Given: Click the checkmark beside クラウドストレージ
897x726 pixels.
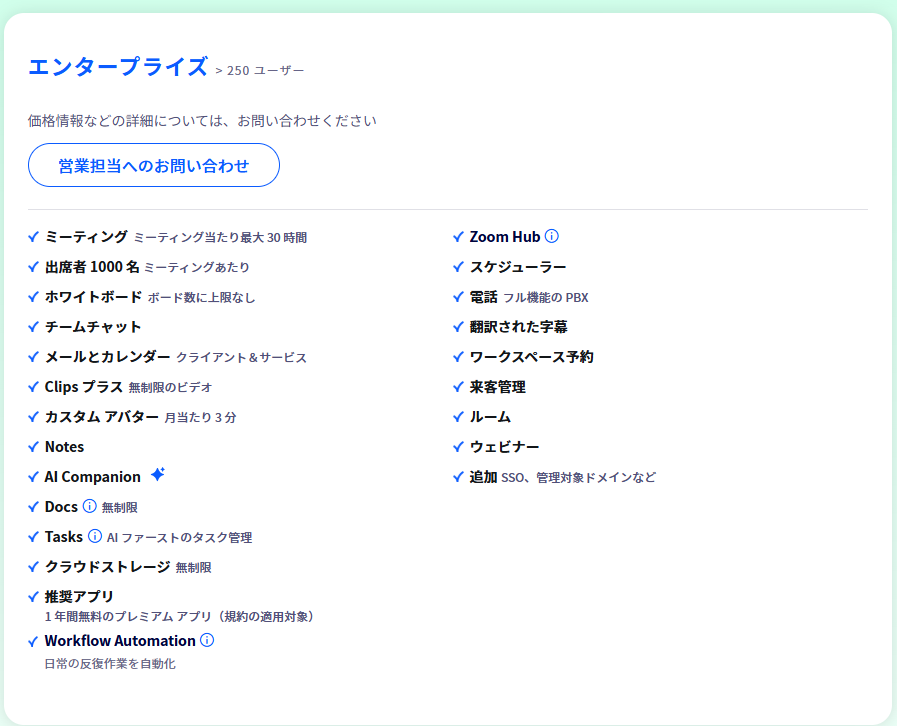Looking at the screenshot, I should (x=34, y=567).
